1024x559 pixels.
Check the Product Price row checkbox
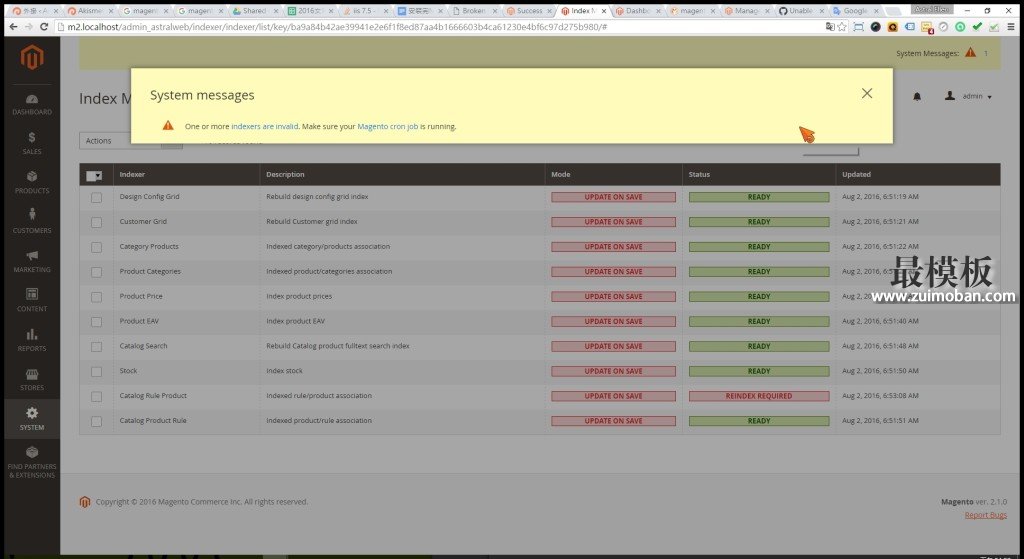pyautogui.click(x=97, y=296)
